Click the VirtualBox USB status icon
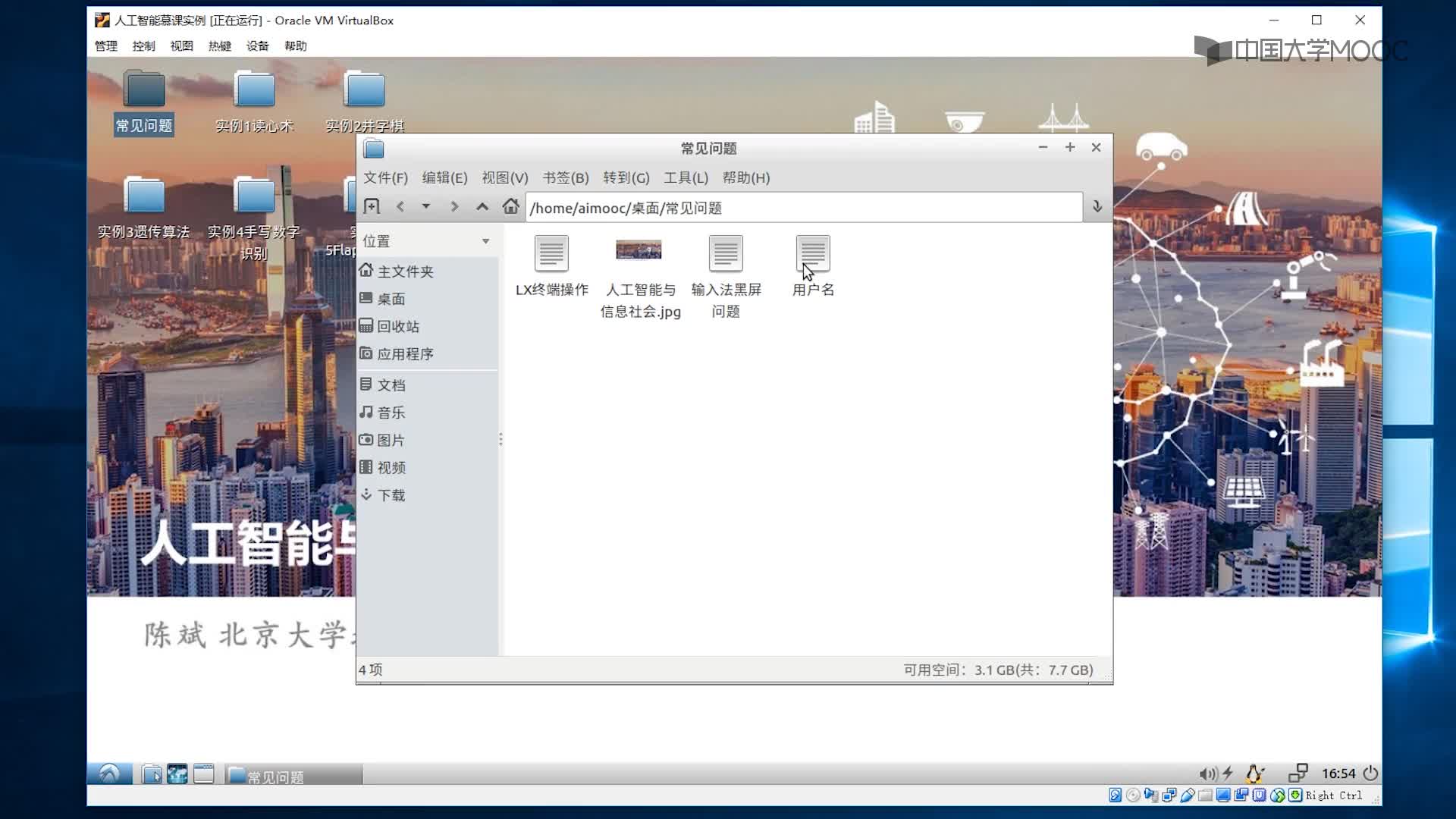The width and height of the screenshot is (1456, 819). (x=1188, y=795)
